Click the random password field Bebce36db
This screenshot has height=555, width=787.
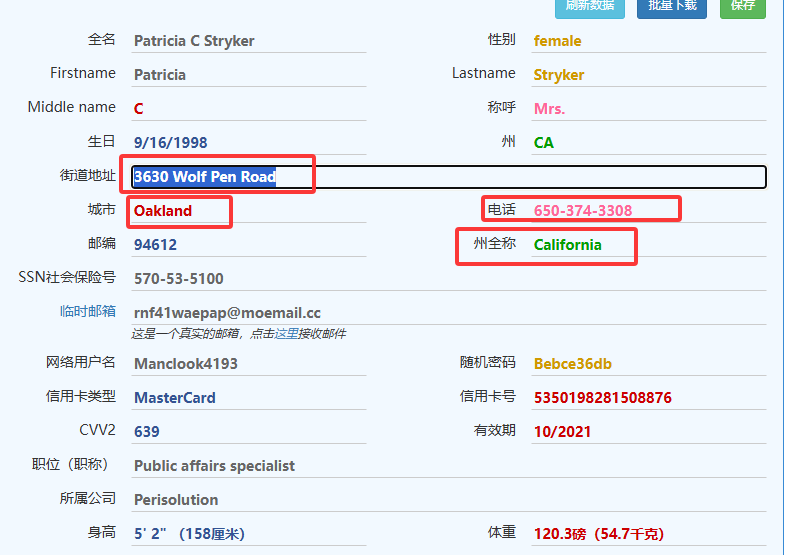(648, 364)
